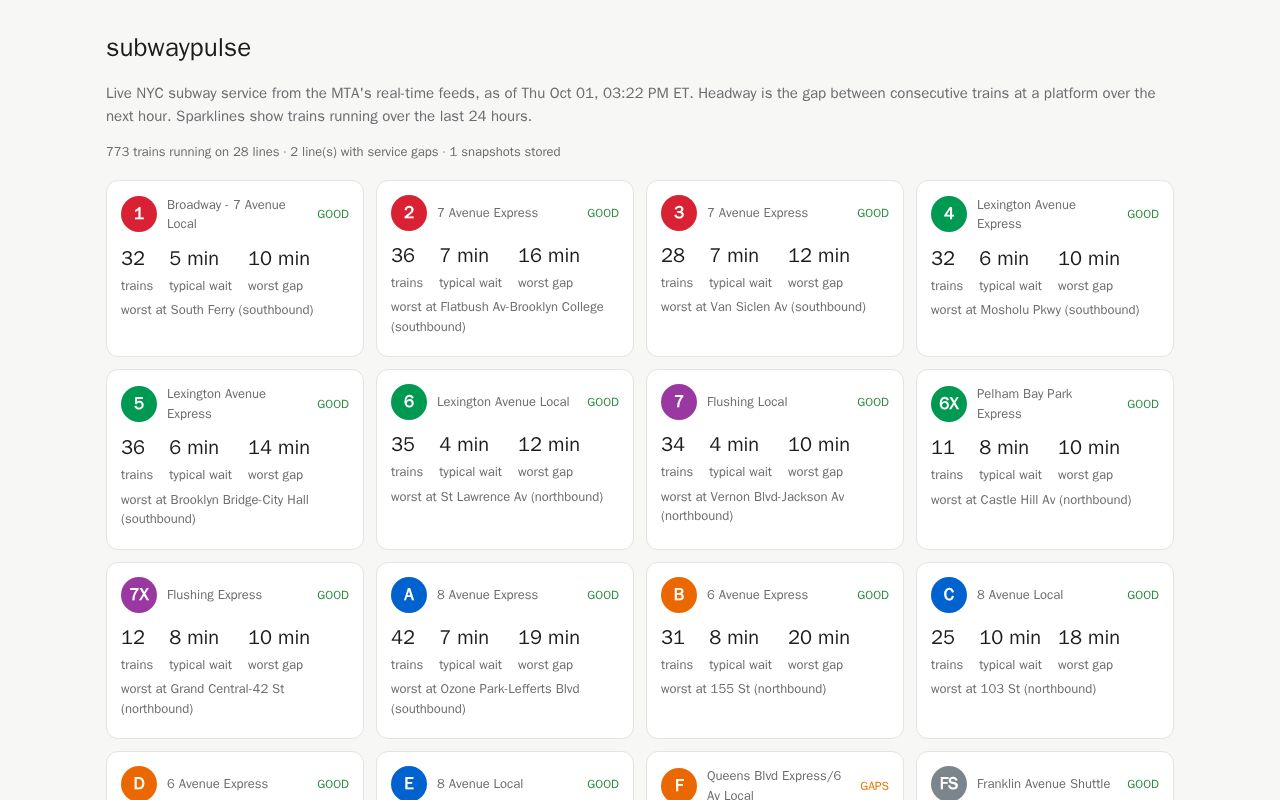Click the purple 7 train line badge
The image size is (1280, 800).
click(x=679, y=402)
